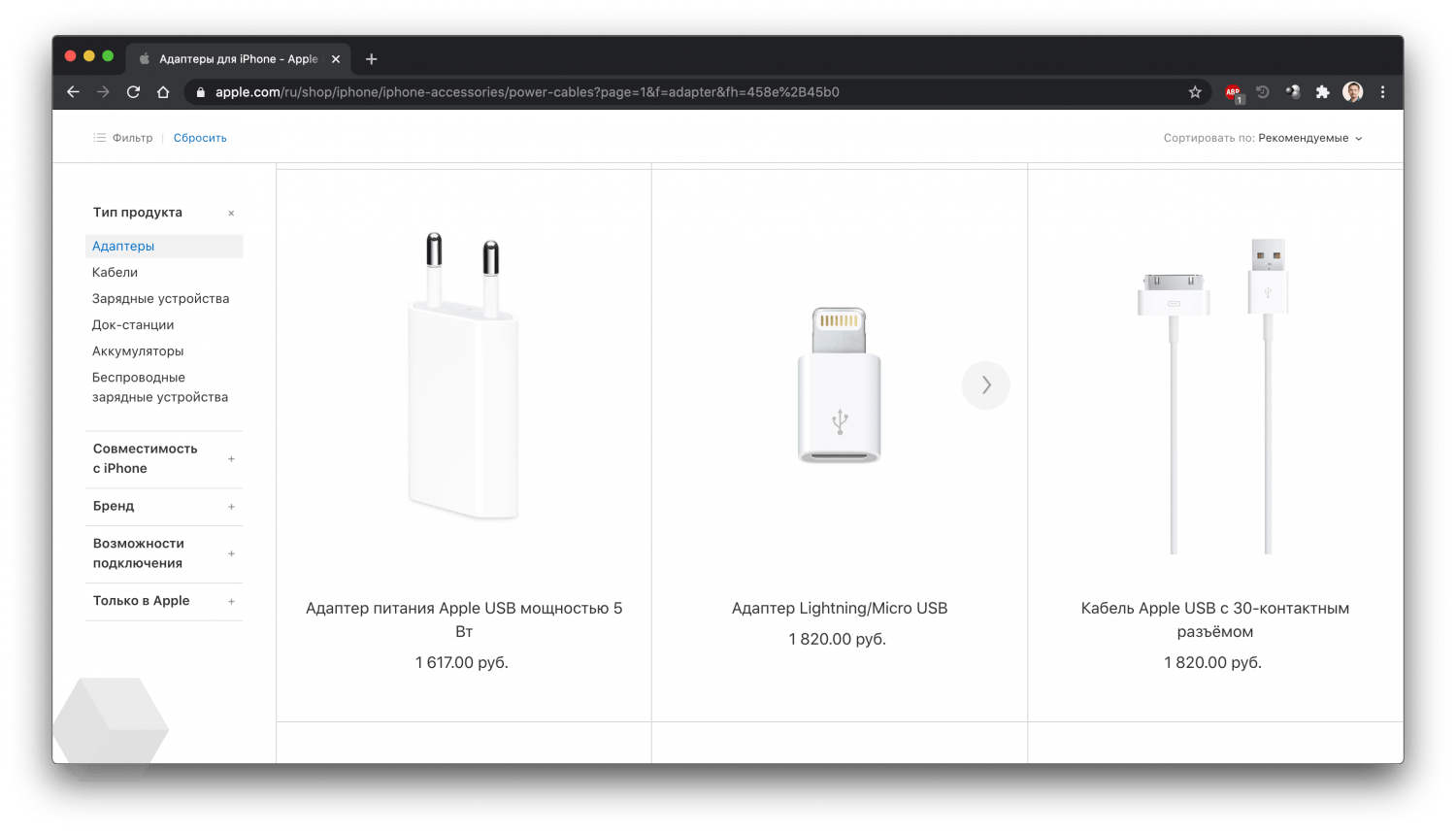The height and width of the screenshot is (833, 1456).
Task: Select Зарядные устройства product type
Action: [160, 299]
